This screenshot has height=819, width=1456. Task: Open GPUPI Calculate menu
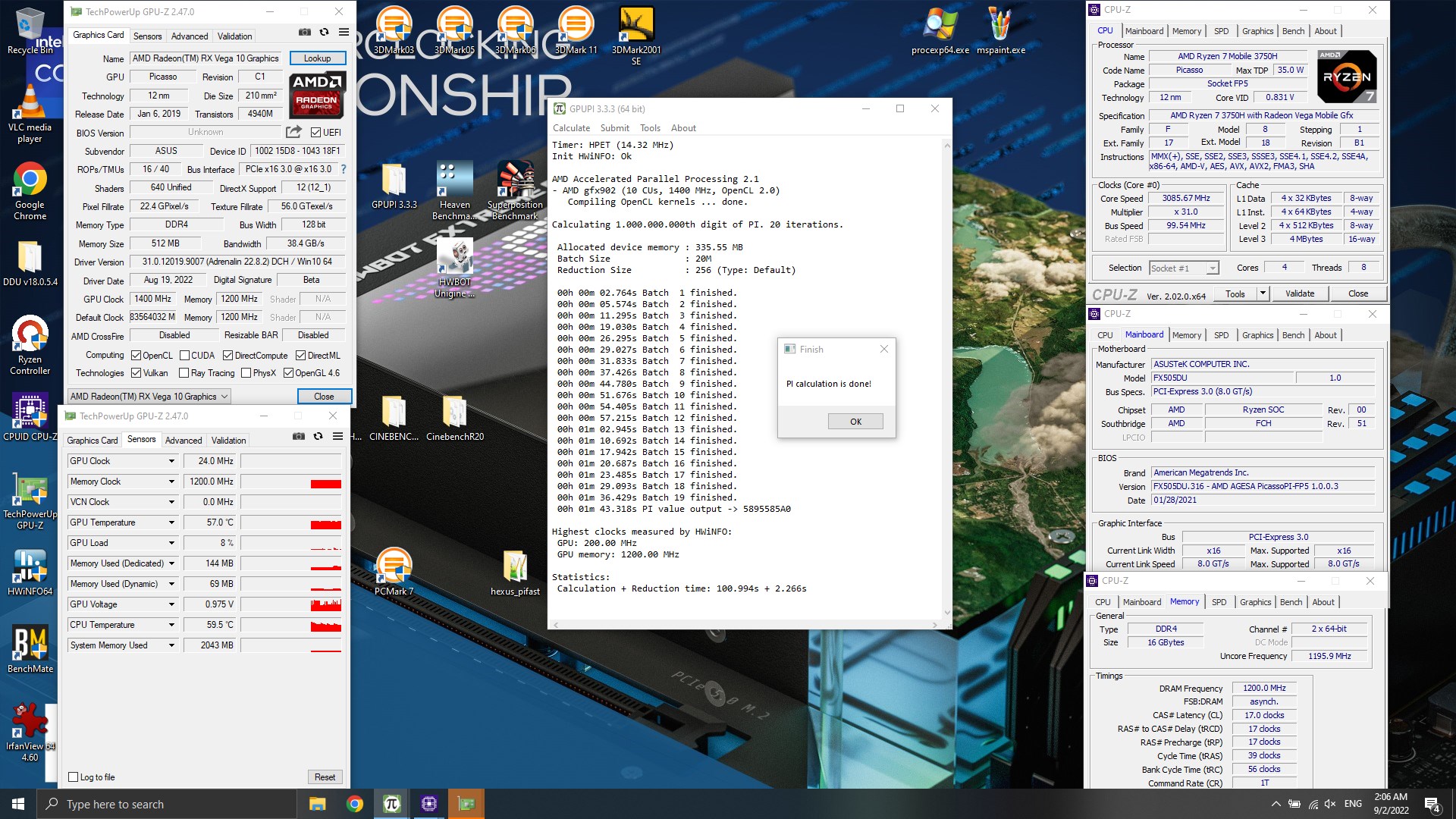tap(571, 128)
